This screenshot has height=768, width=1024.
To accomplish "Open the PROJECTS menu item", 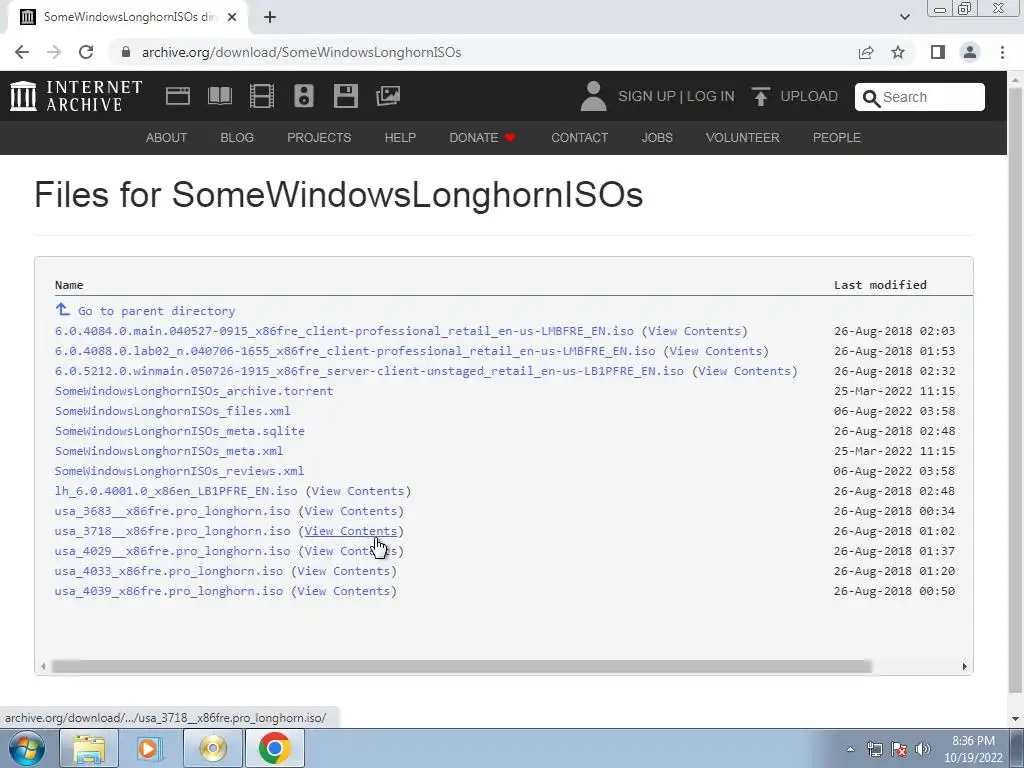I will (319, 138).
